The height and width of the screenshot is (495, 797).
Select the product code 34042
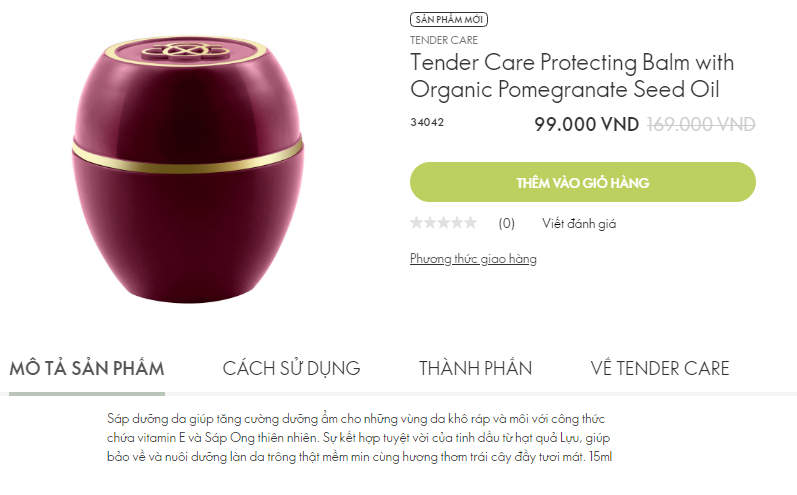point(427,122)
